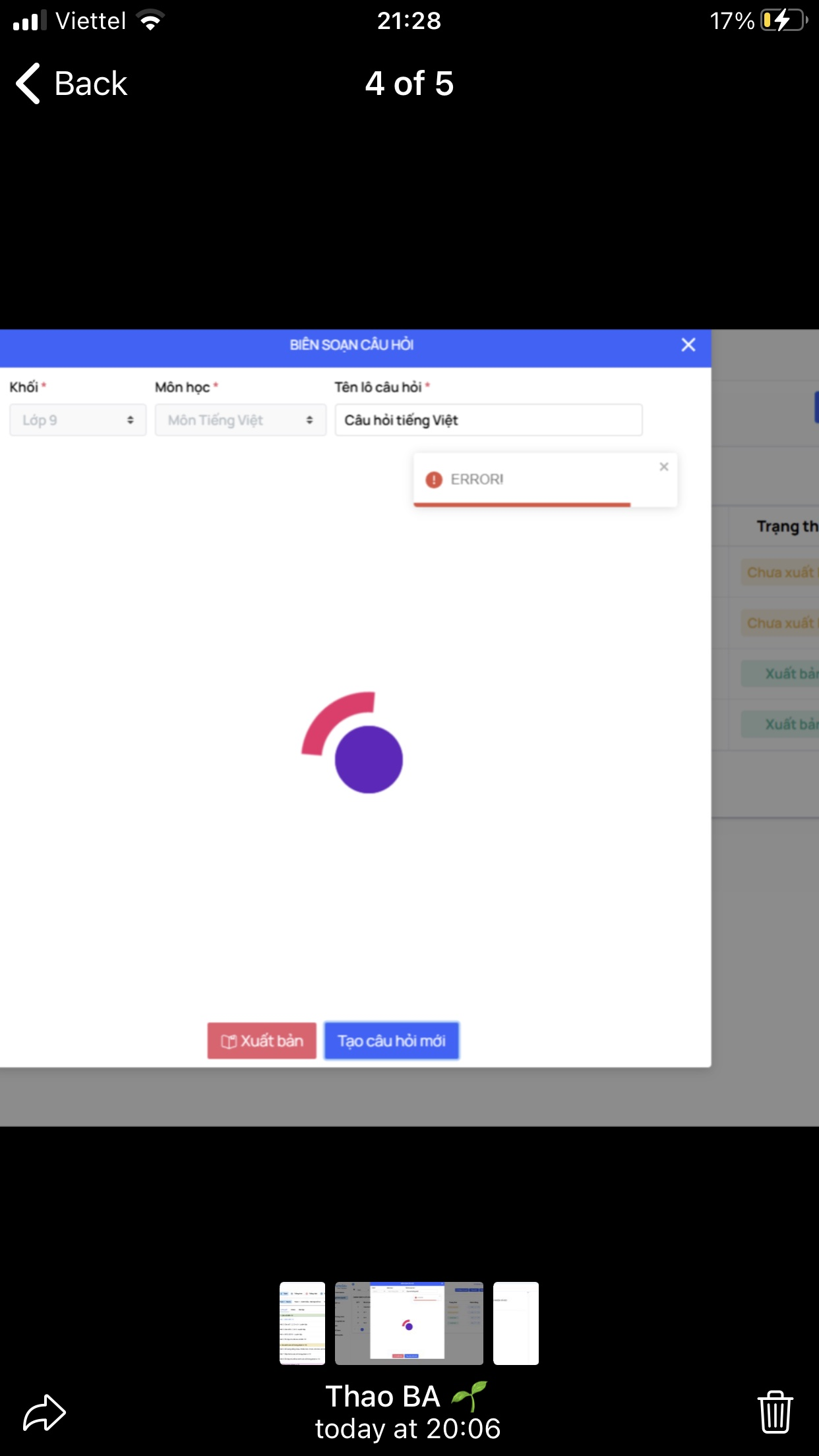
Task: Tap the battery charging icon
Action: pos(783,21)
